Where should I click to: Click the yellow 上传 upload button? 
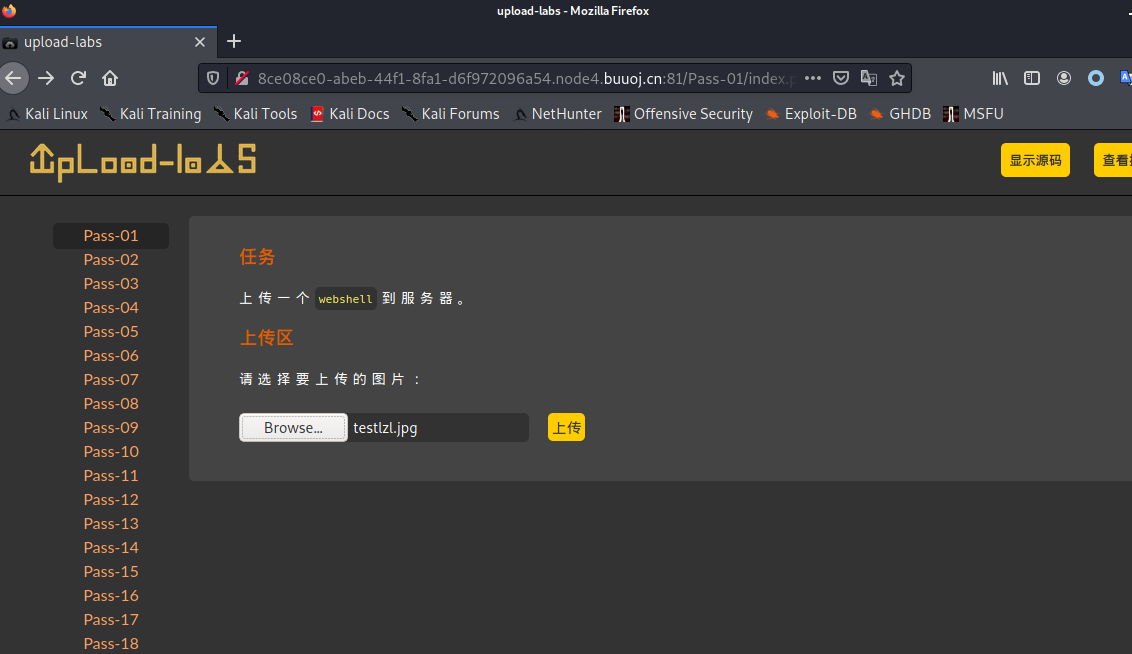coord(566,427)
